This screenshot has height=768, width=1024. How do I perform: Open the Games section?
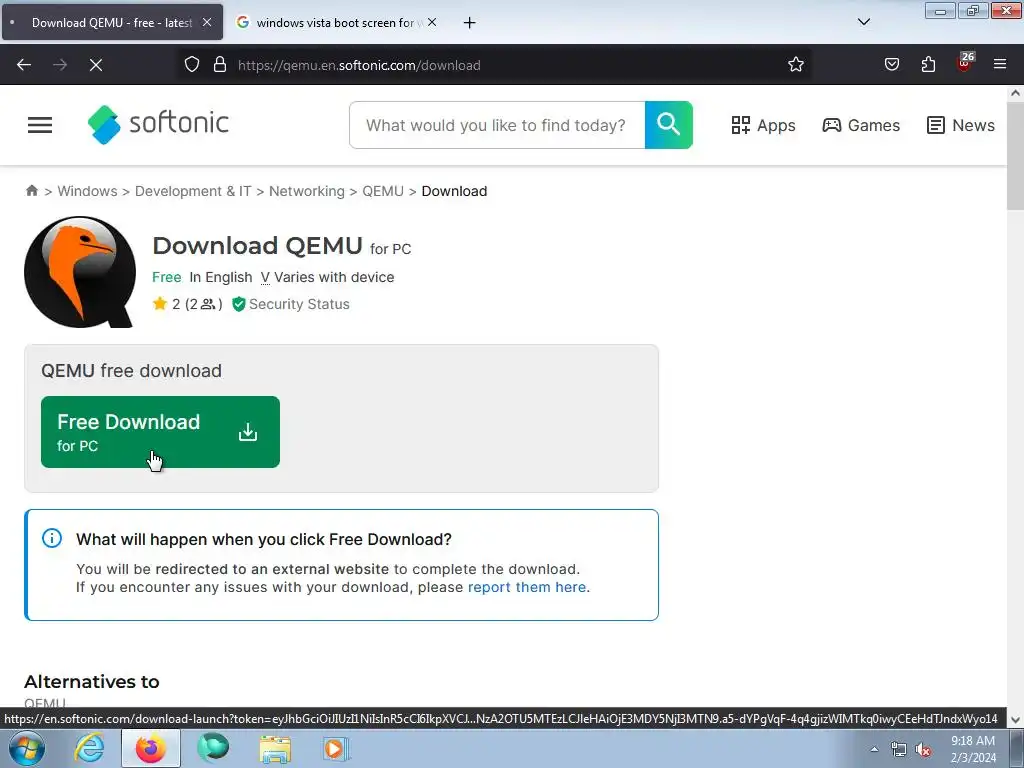[x=861, y=125]
